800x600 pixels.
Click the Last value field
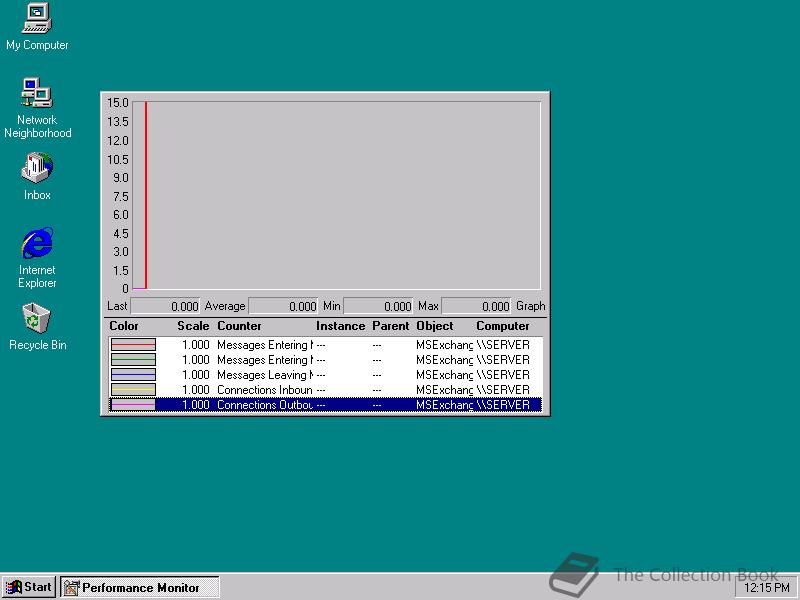pyautogui.click(x=165, y=306)
